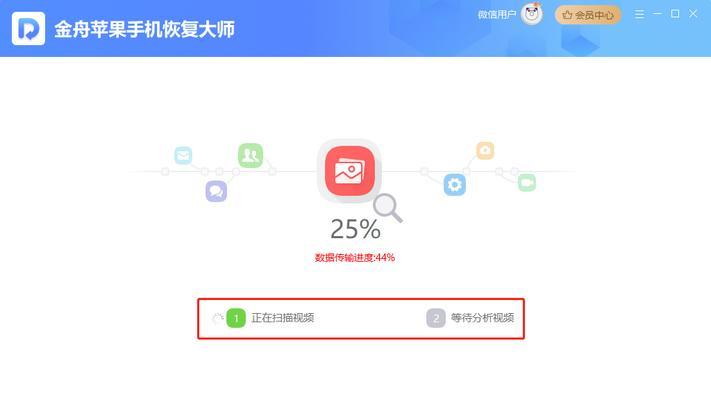The height and width of the screenshot is (400, 711).
Task: Click the green video camera icon
Action: click(527, 182)
